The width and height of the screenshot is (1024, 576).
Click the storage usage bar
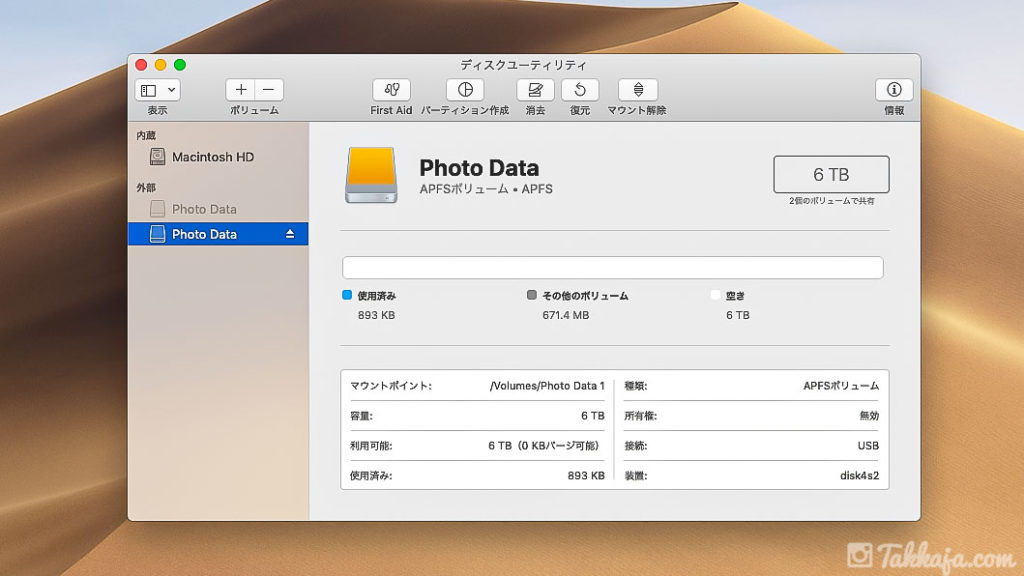click(612, 268)
